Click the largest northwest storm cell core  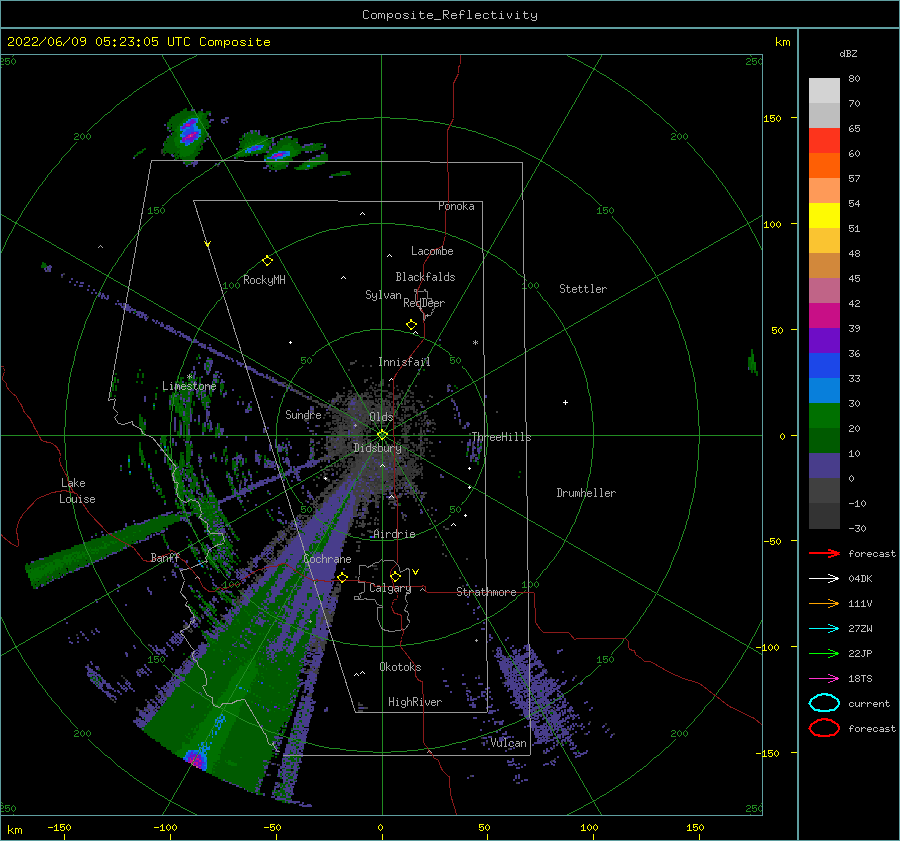(189, 131)
